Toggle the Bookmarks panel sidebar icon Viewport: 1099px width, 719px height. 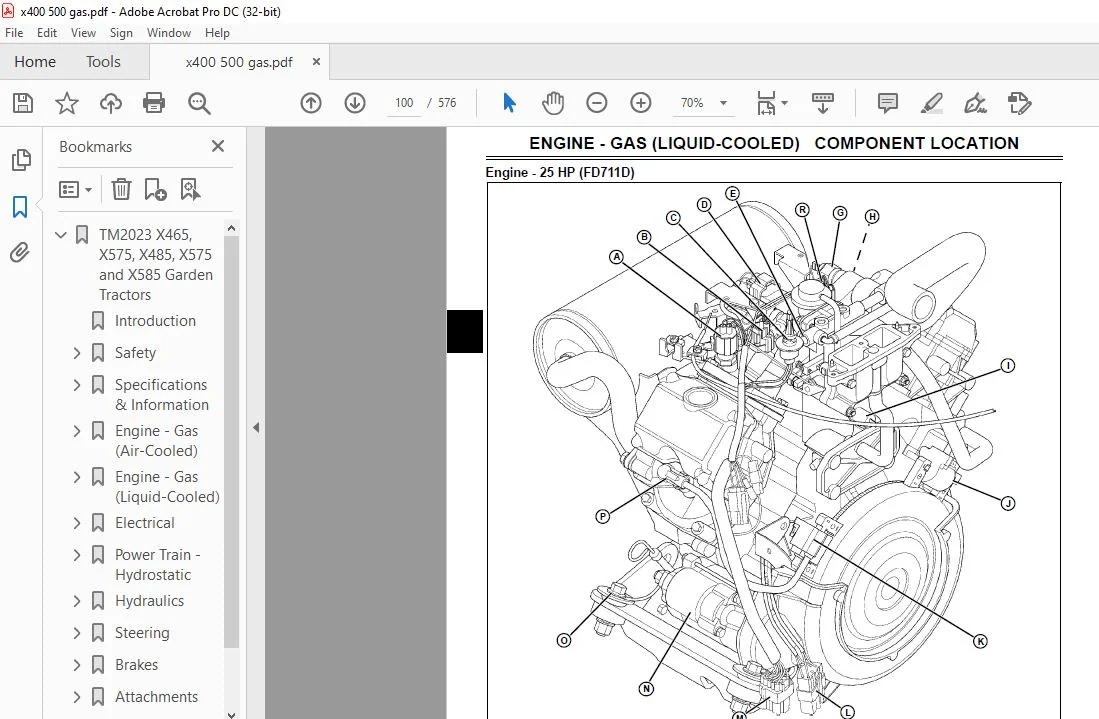pos(20,207)
